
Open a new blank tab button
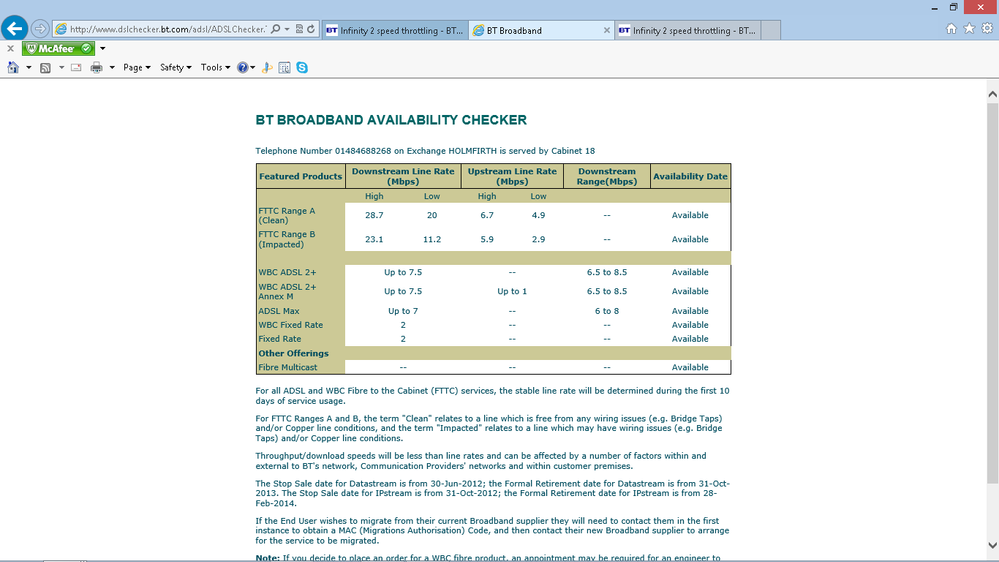point(771,30)
